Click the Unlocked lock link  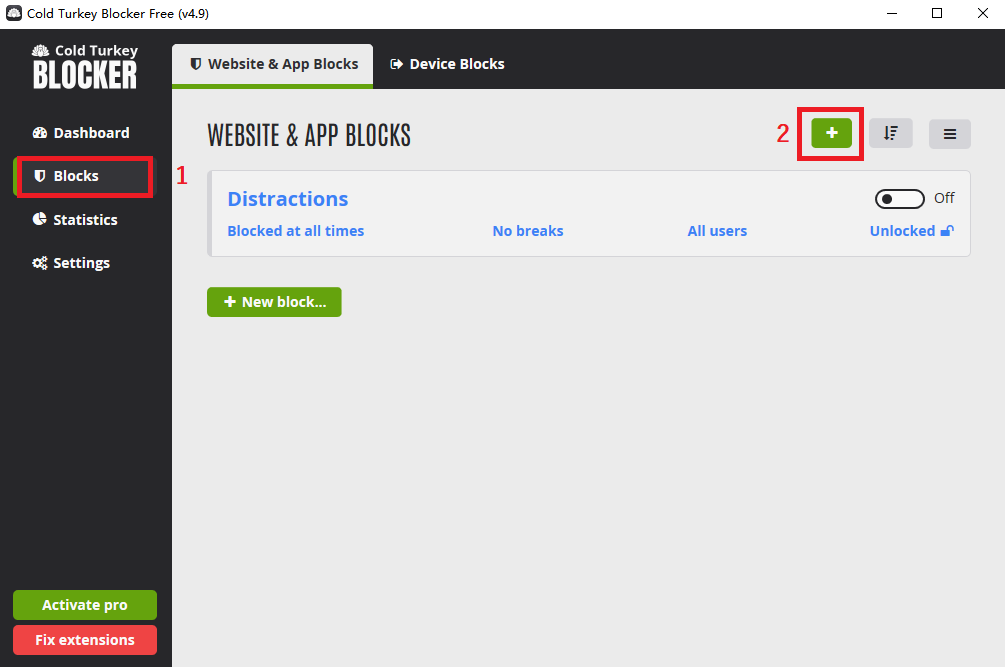(911, 231)
